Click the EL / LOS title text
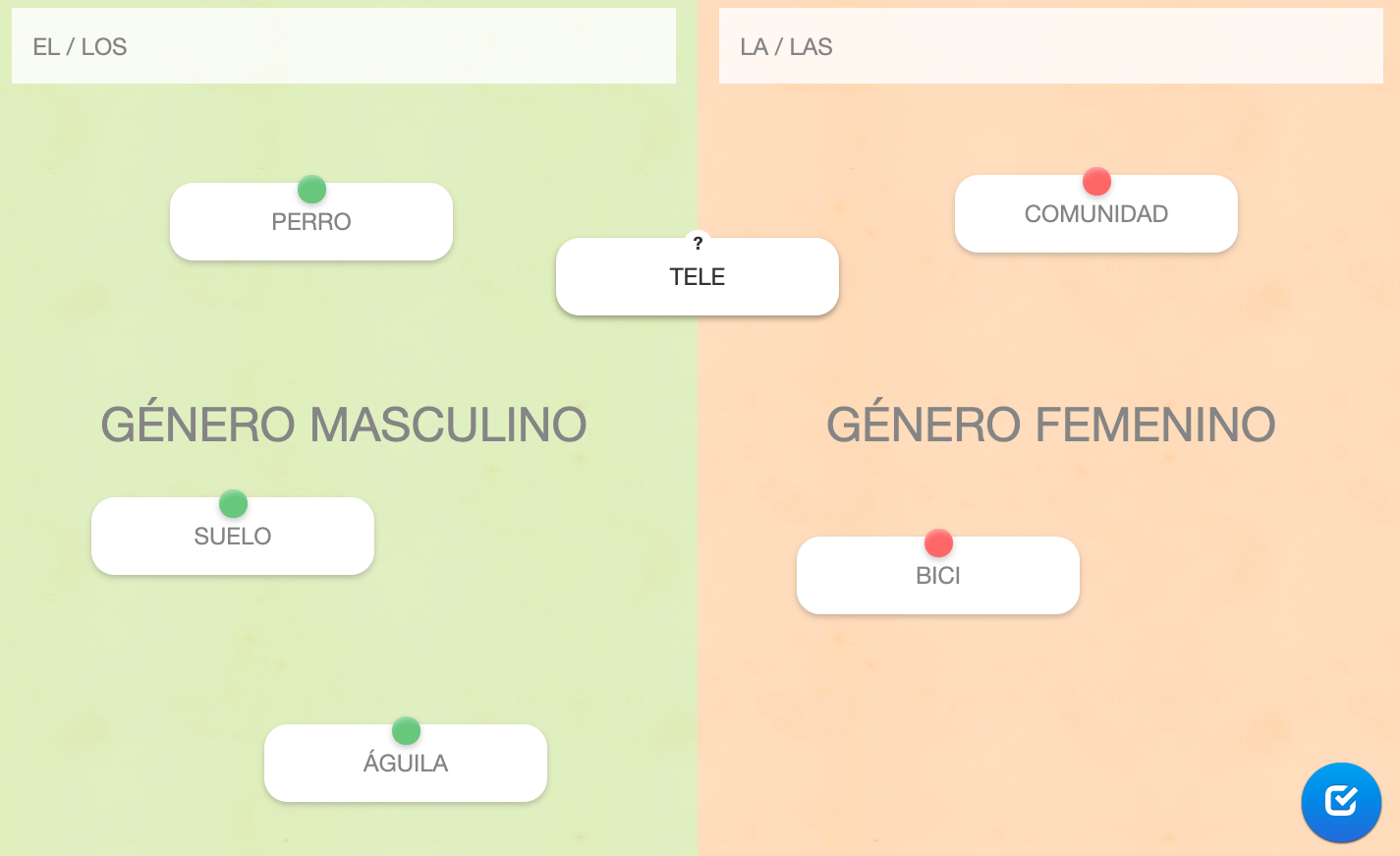This screenshot has width=1400, height=856. [x=80, y=47]
